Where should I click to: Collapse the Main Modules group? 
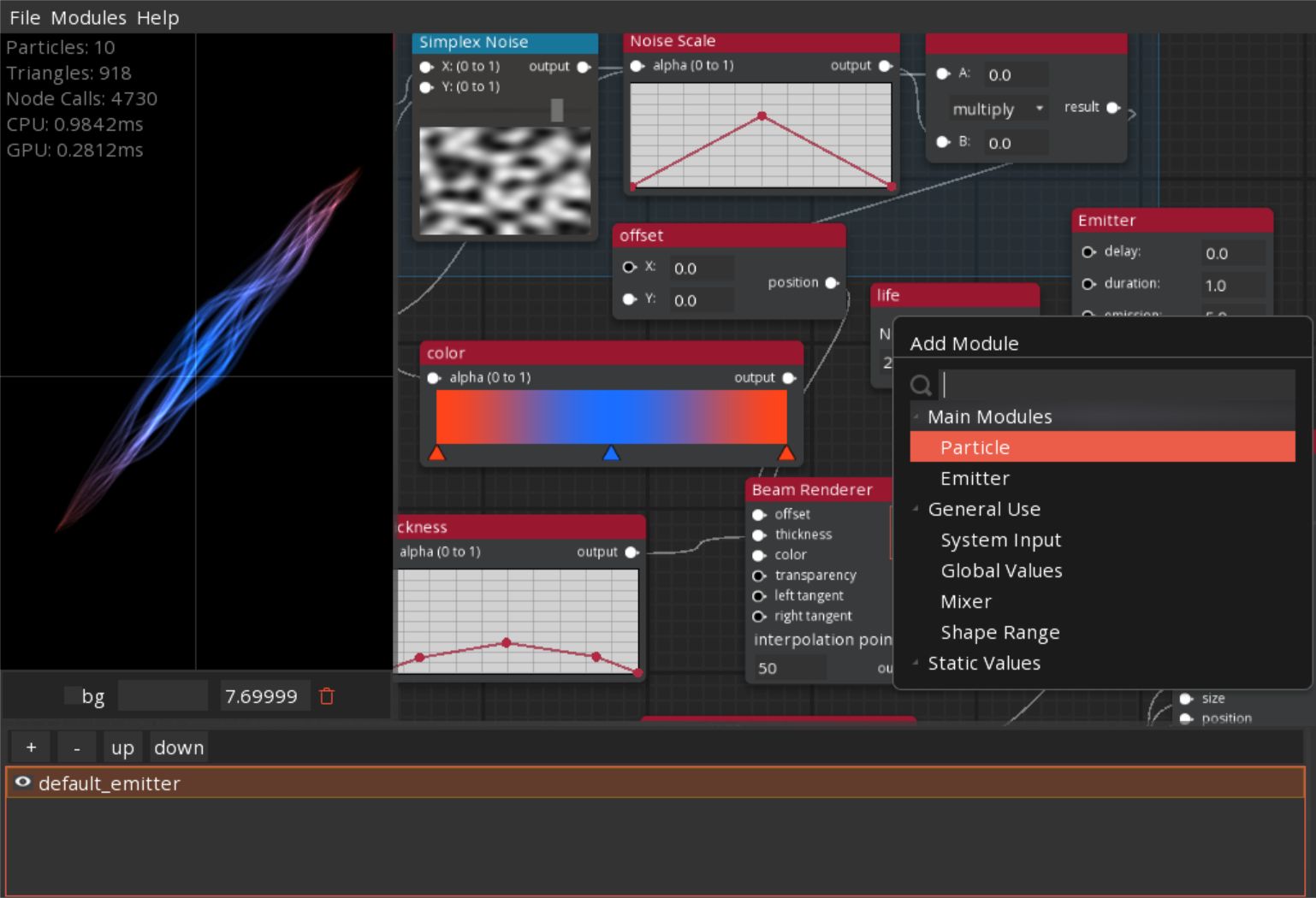916,417
